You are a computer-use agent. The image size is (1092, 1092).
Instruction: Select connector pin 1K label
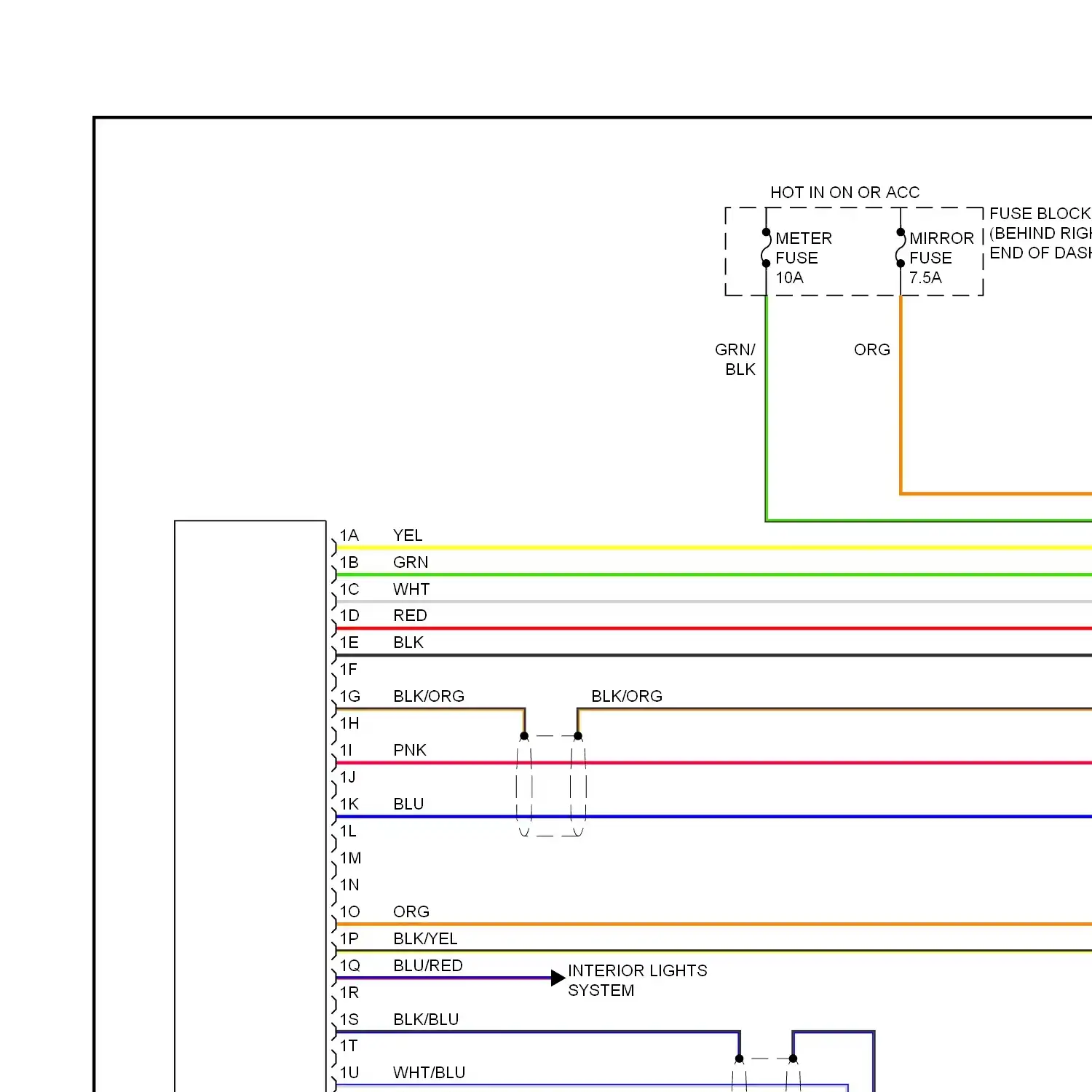coord(349,804)
